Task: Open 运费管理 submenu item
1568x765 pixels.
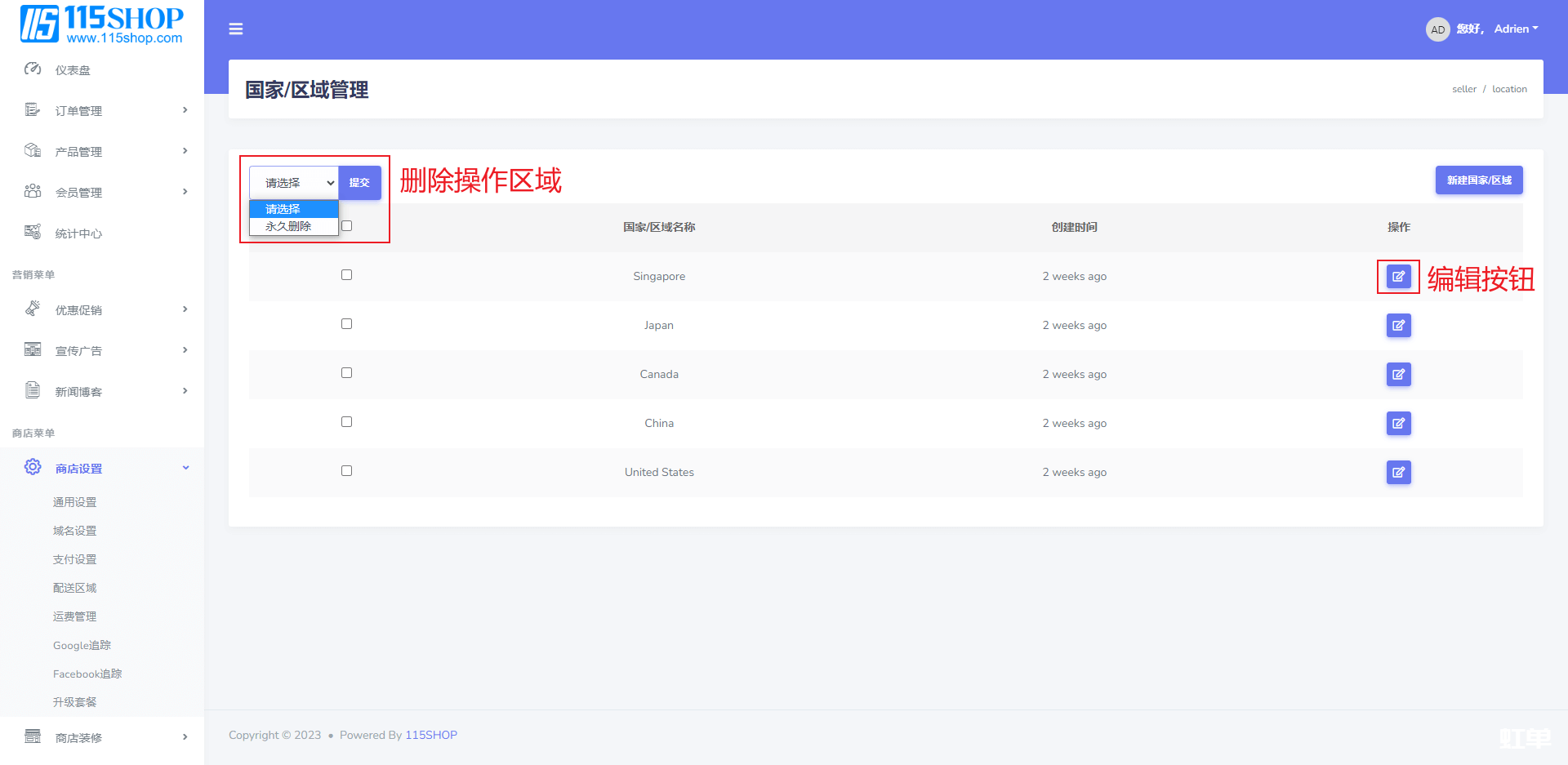Action: pyautogui.click(x=75, y=616)
